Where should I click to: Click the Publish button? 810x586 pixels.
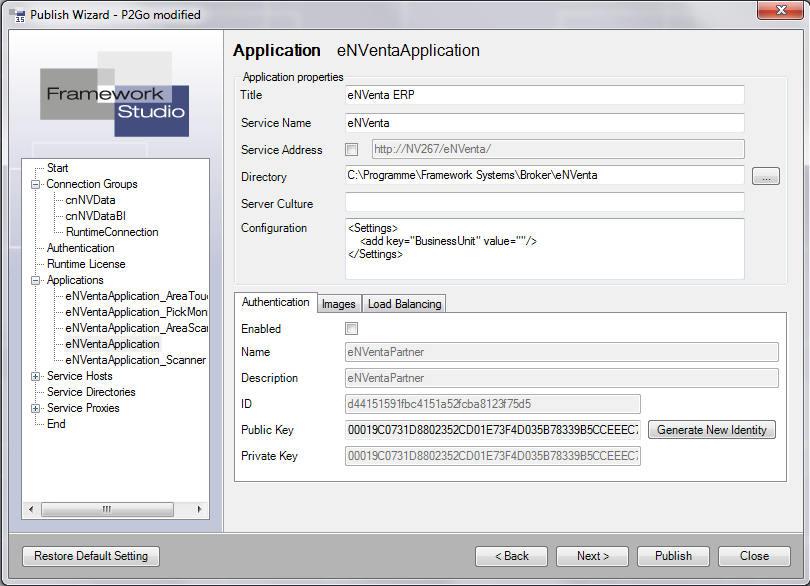point(673,556)
